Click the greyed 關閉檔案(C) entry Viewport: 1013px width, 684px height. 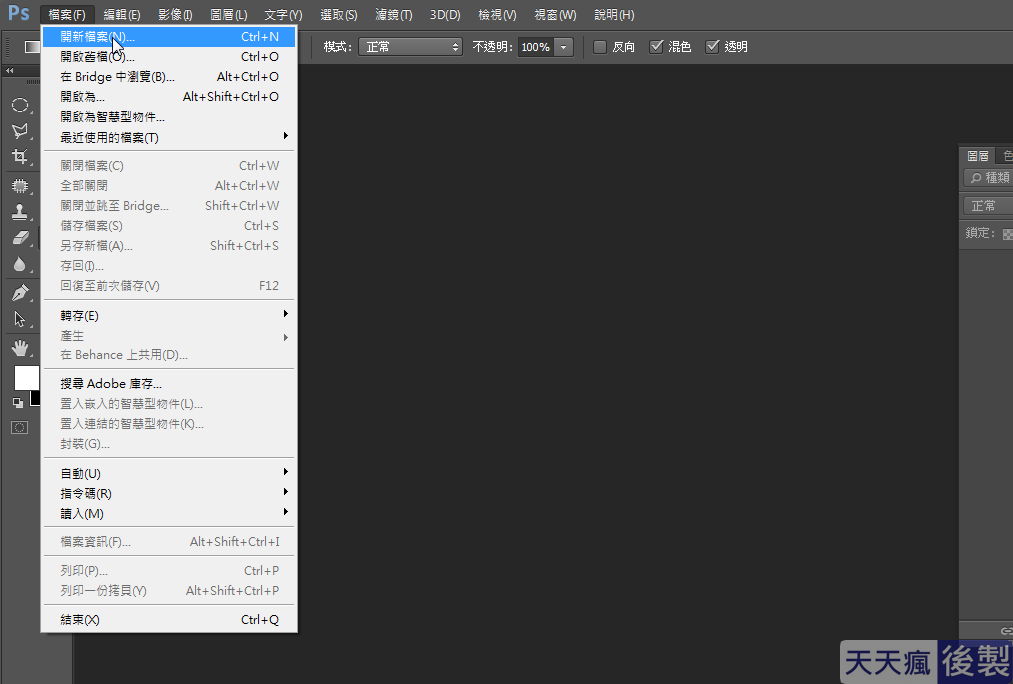[x=169, y=165]
